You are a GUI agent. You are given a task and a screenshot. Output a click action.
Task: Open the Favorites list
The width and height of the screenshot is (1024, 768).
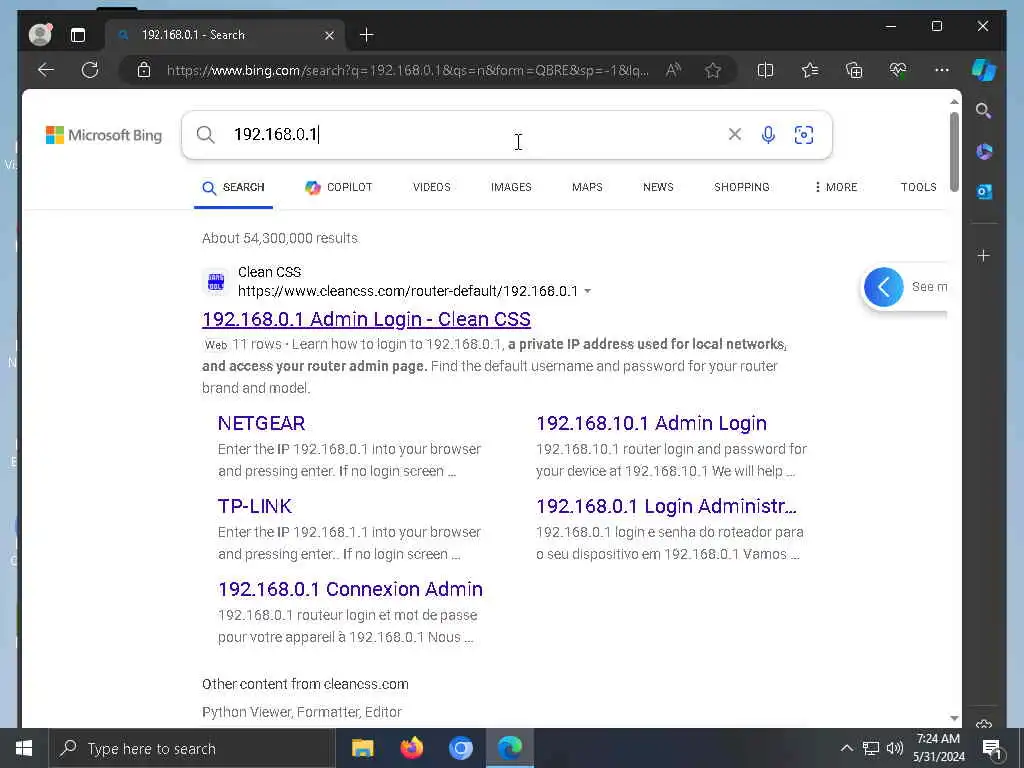810,70
